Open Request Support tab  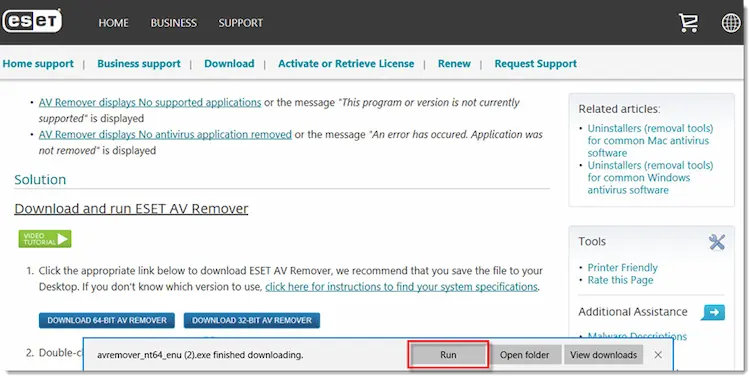click(x=536, y=64)
